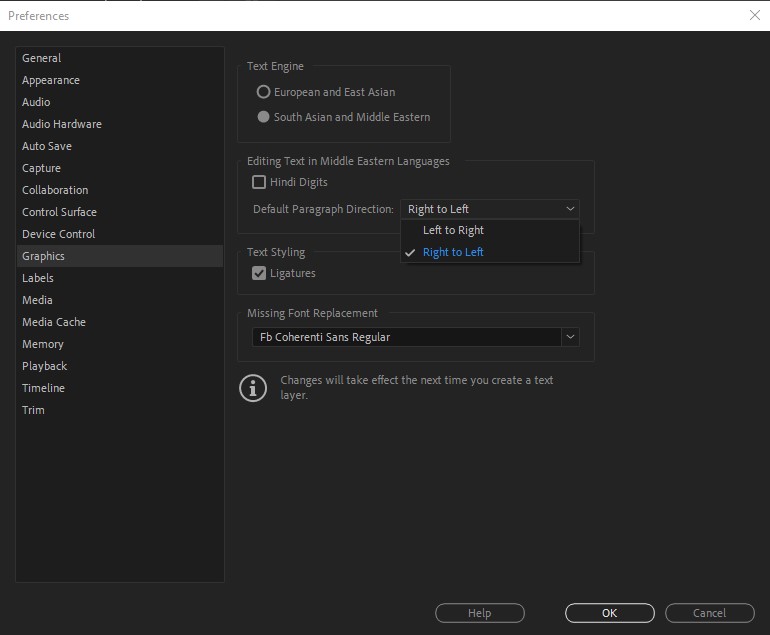Viewport: 770px width, 635px height.
Task: Select South Asian and Middle Eastern engine
Action: pos(264,117)
